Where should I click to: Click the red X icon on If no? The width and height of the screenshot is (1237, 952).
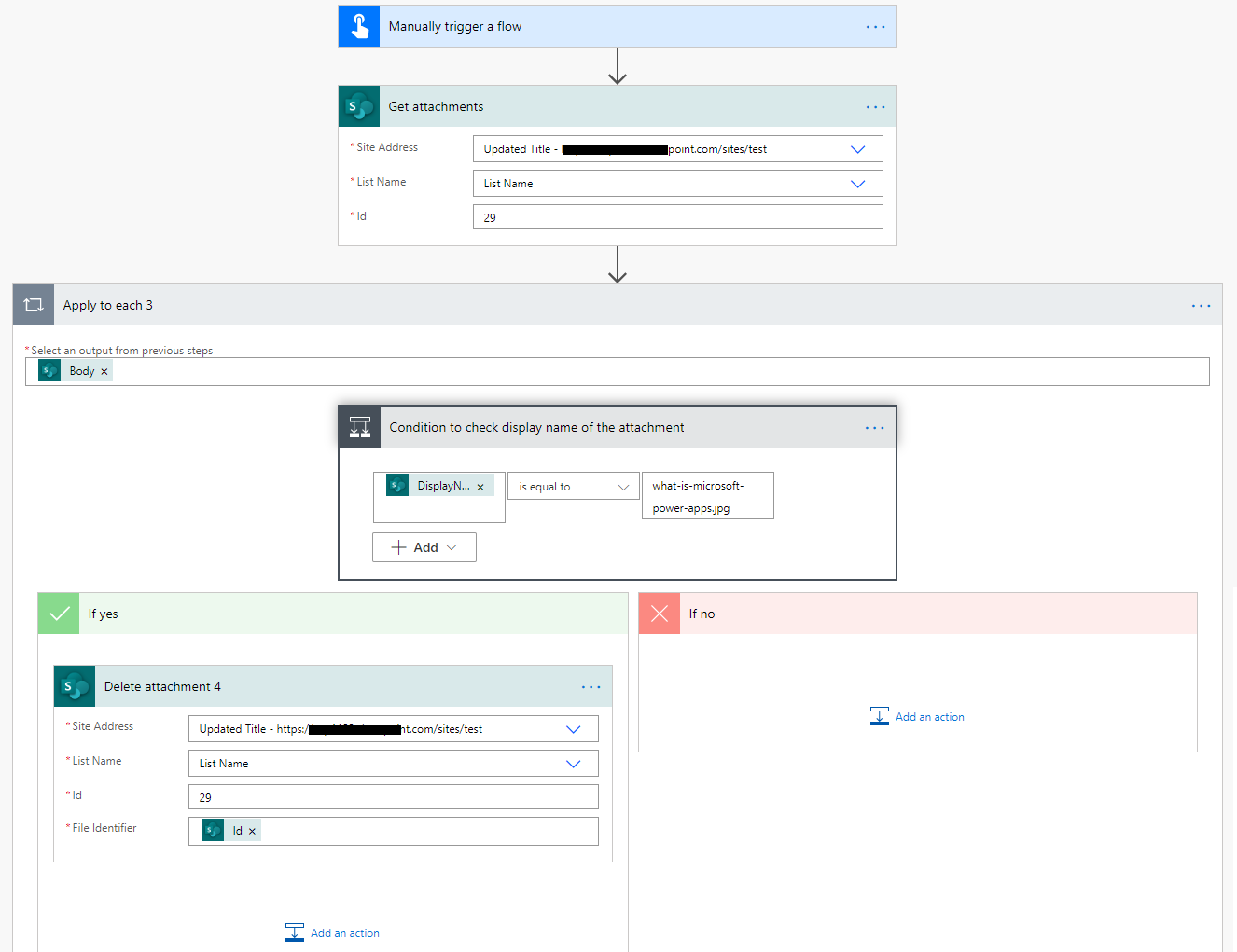660,613
